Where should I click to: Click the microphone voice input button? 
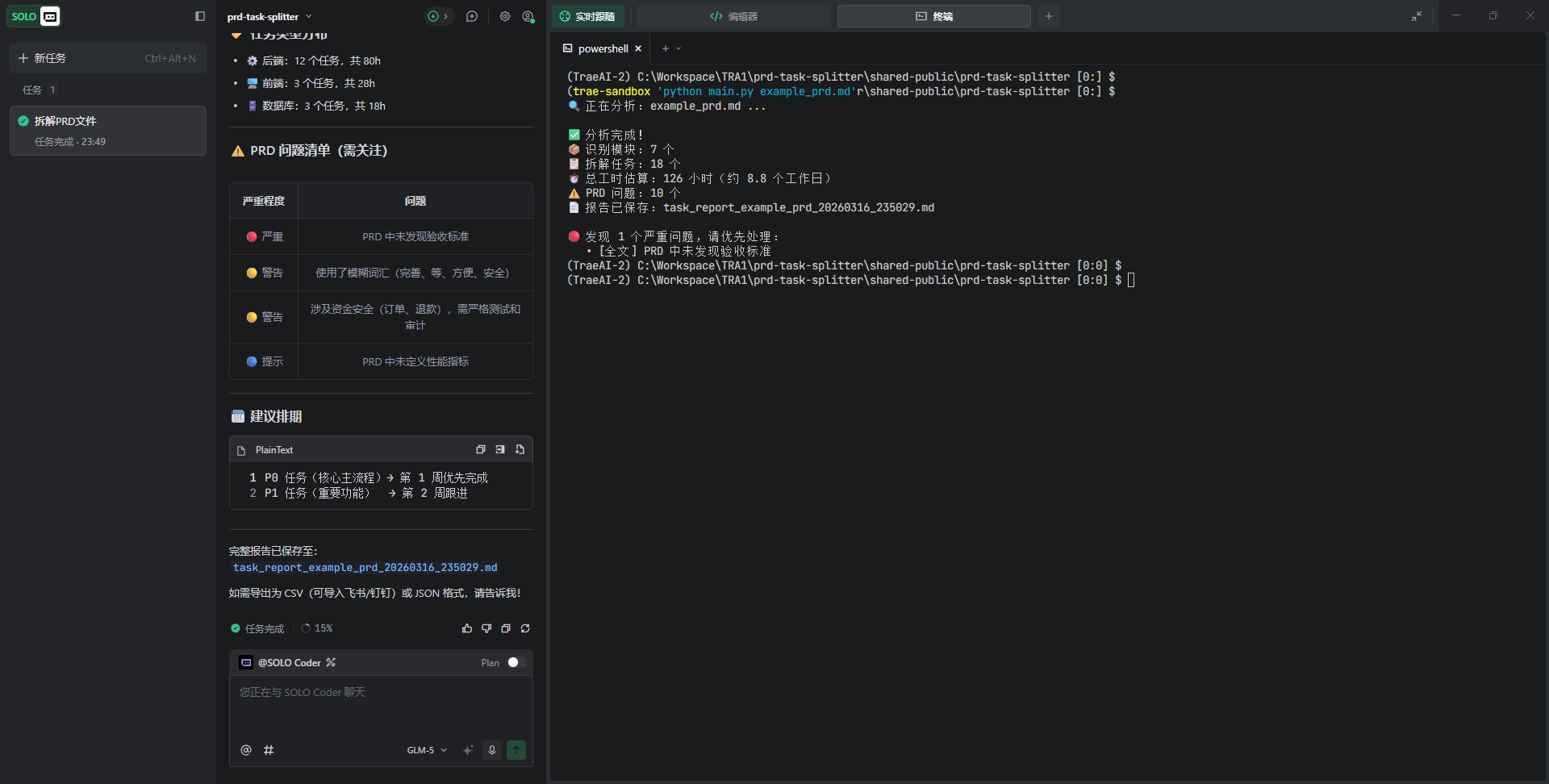pyautogui.click(x=492, y=750)
